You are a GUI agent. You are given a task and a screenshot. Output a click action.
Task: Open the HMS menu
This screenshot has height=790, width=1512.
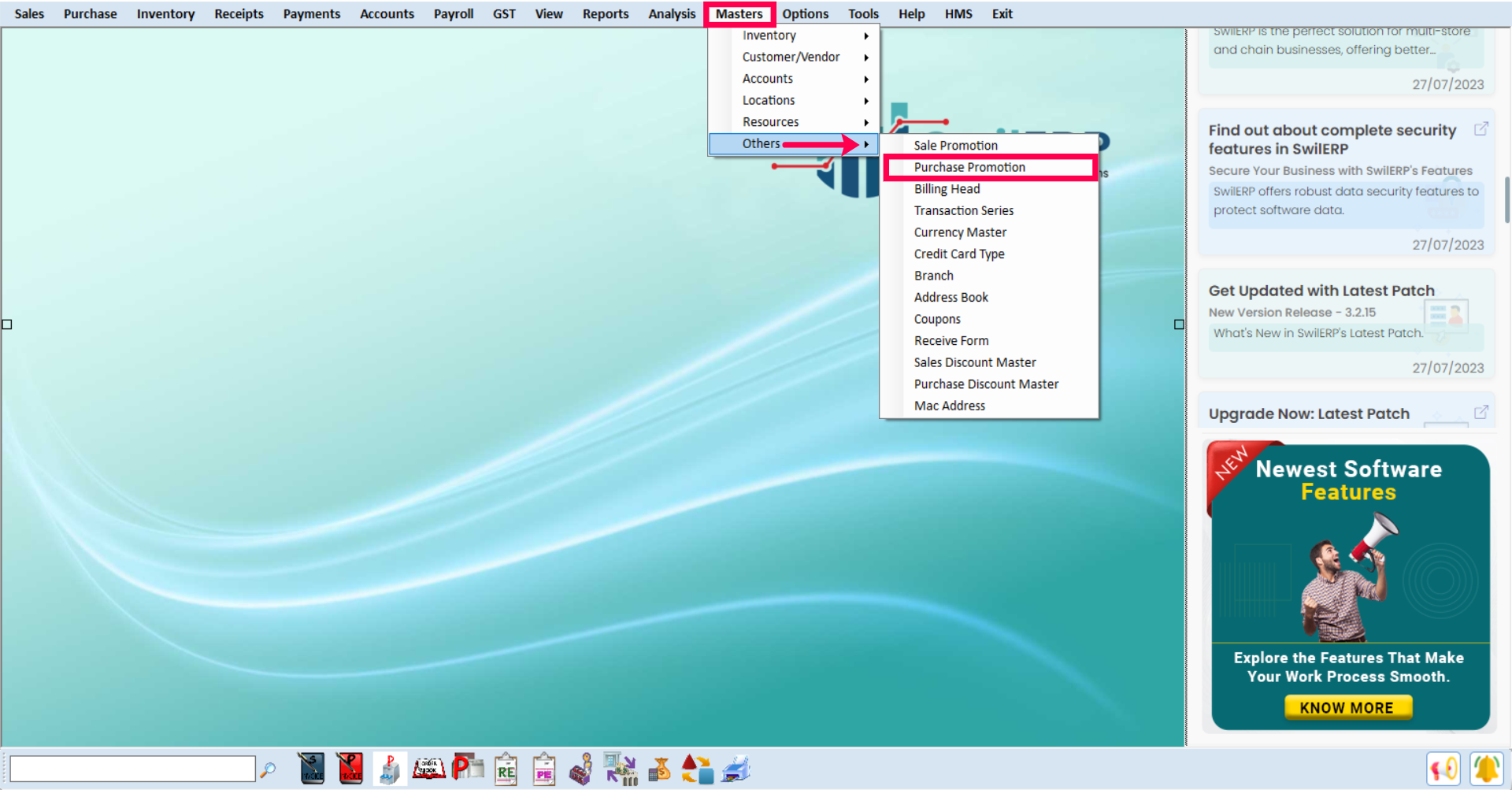tap(958, 14)
